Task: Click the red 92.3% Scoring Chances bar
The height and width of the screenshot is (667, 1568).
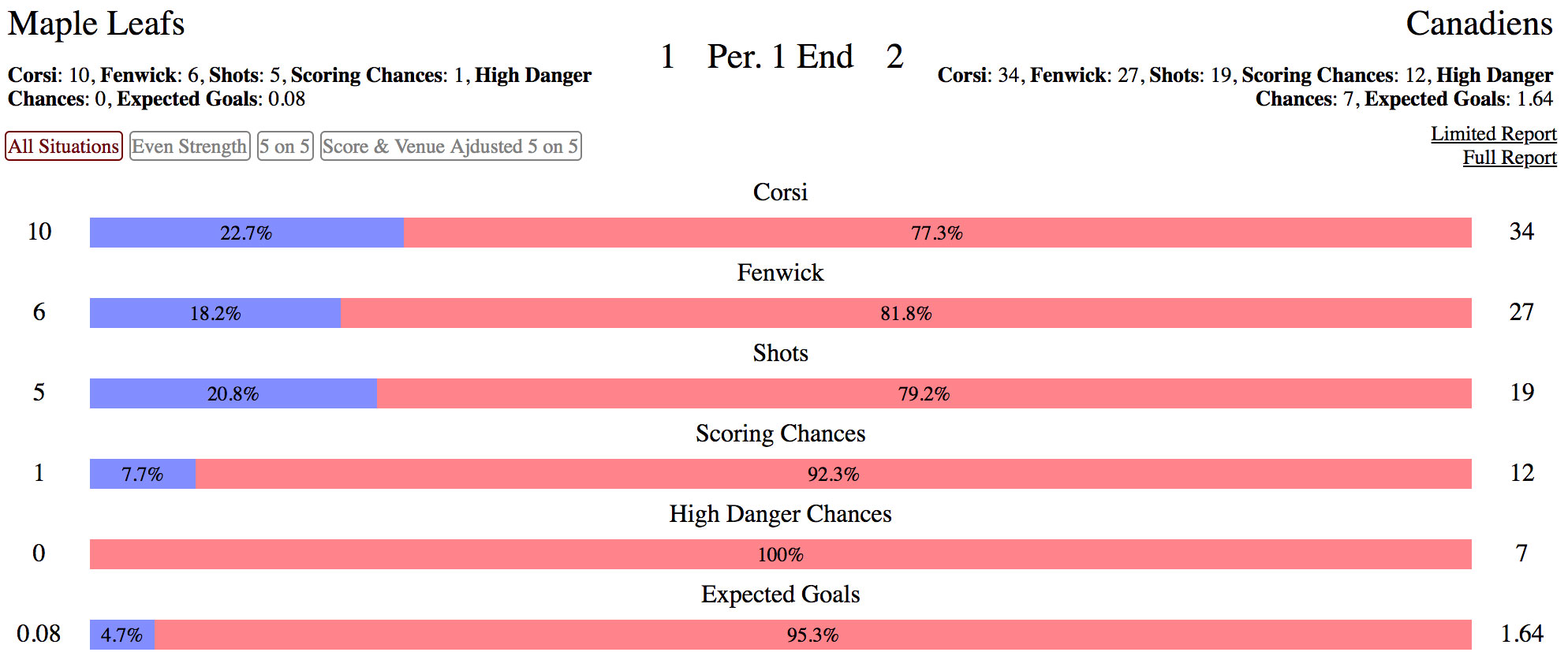Action: coord(833,474)
